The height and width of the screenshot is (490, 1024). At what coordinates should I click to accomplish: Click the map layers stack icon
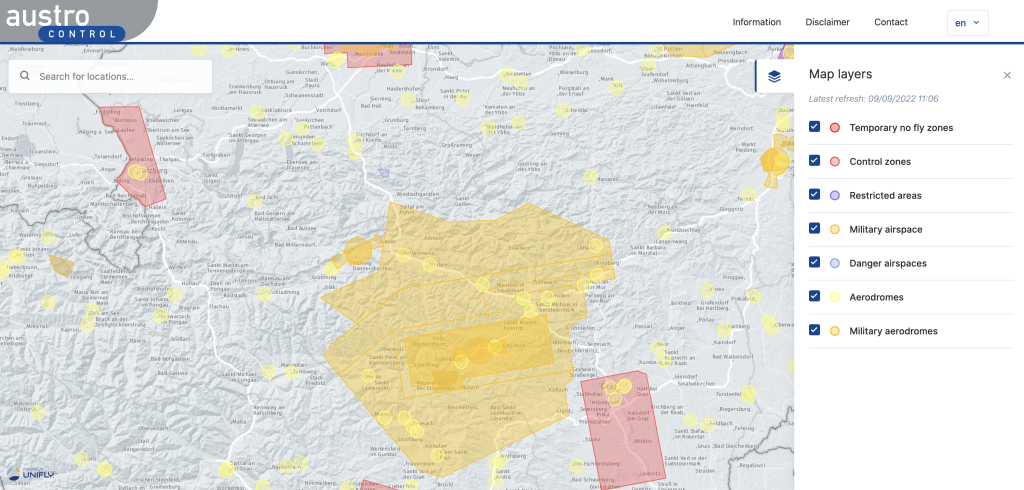(775, 76)
